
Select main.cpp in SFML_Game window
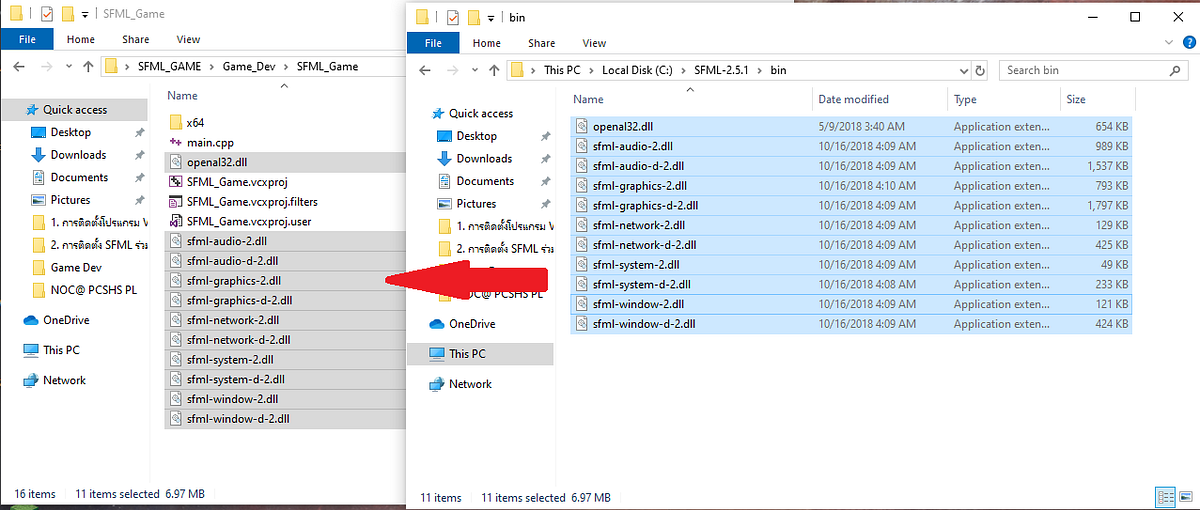(x=209, y=142)
